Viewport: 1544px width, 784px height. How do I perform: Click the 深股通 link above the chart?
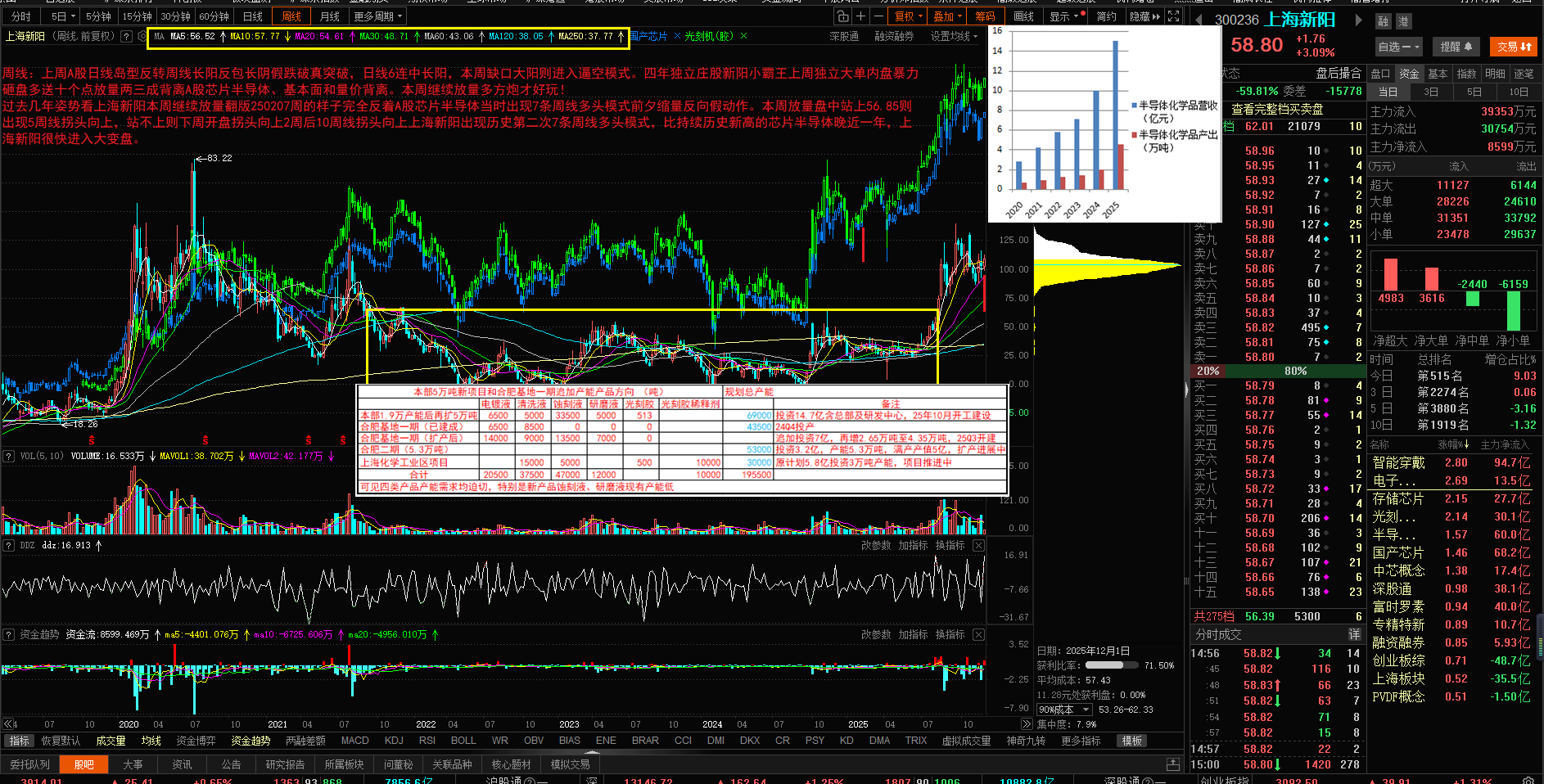pyautogui.click(x=844, y=36)
